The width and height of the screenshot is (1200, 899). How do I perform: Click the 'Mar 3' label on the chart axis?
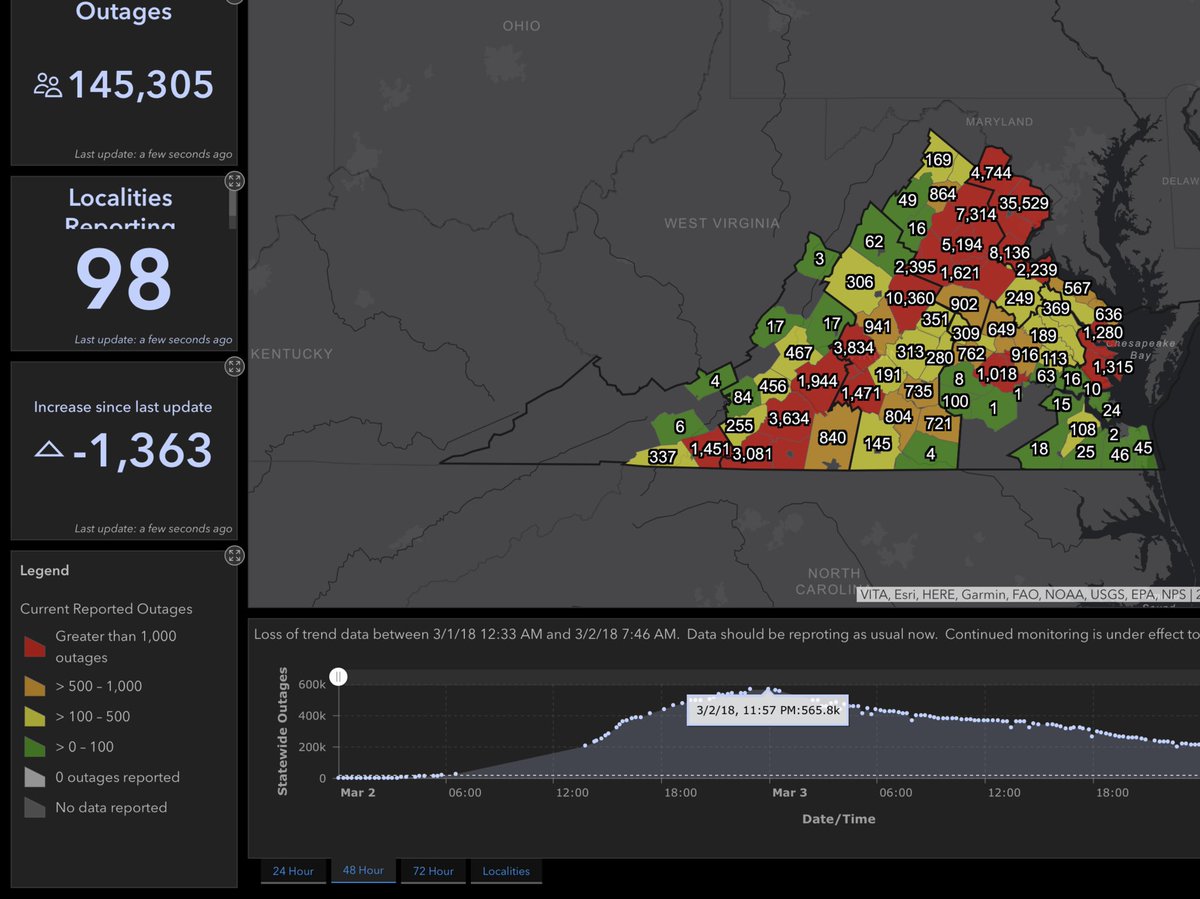pos(789,793)
